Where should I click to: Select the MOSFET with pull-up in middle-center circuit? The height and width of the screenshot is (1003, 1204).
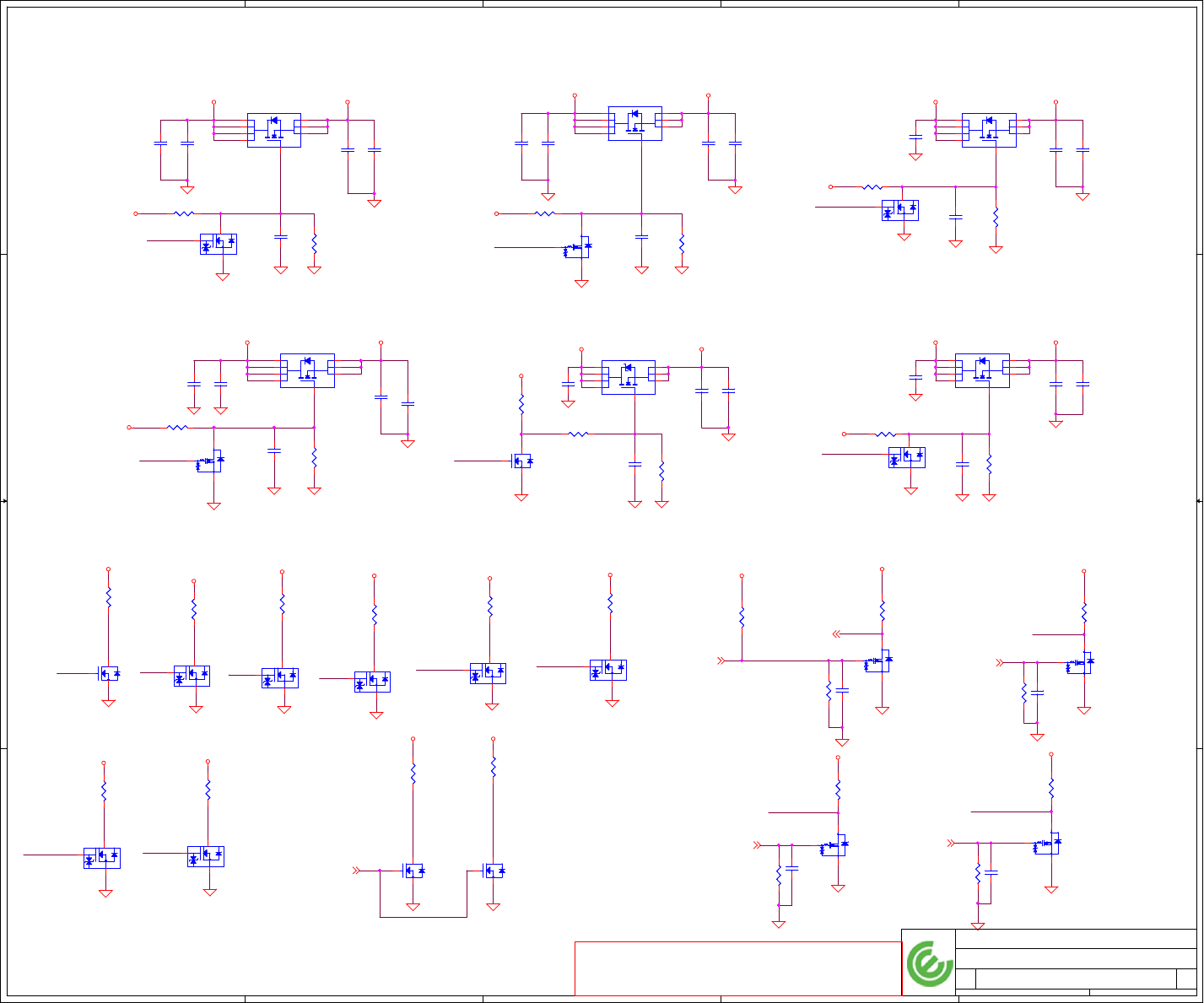[522, 461]
